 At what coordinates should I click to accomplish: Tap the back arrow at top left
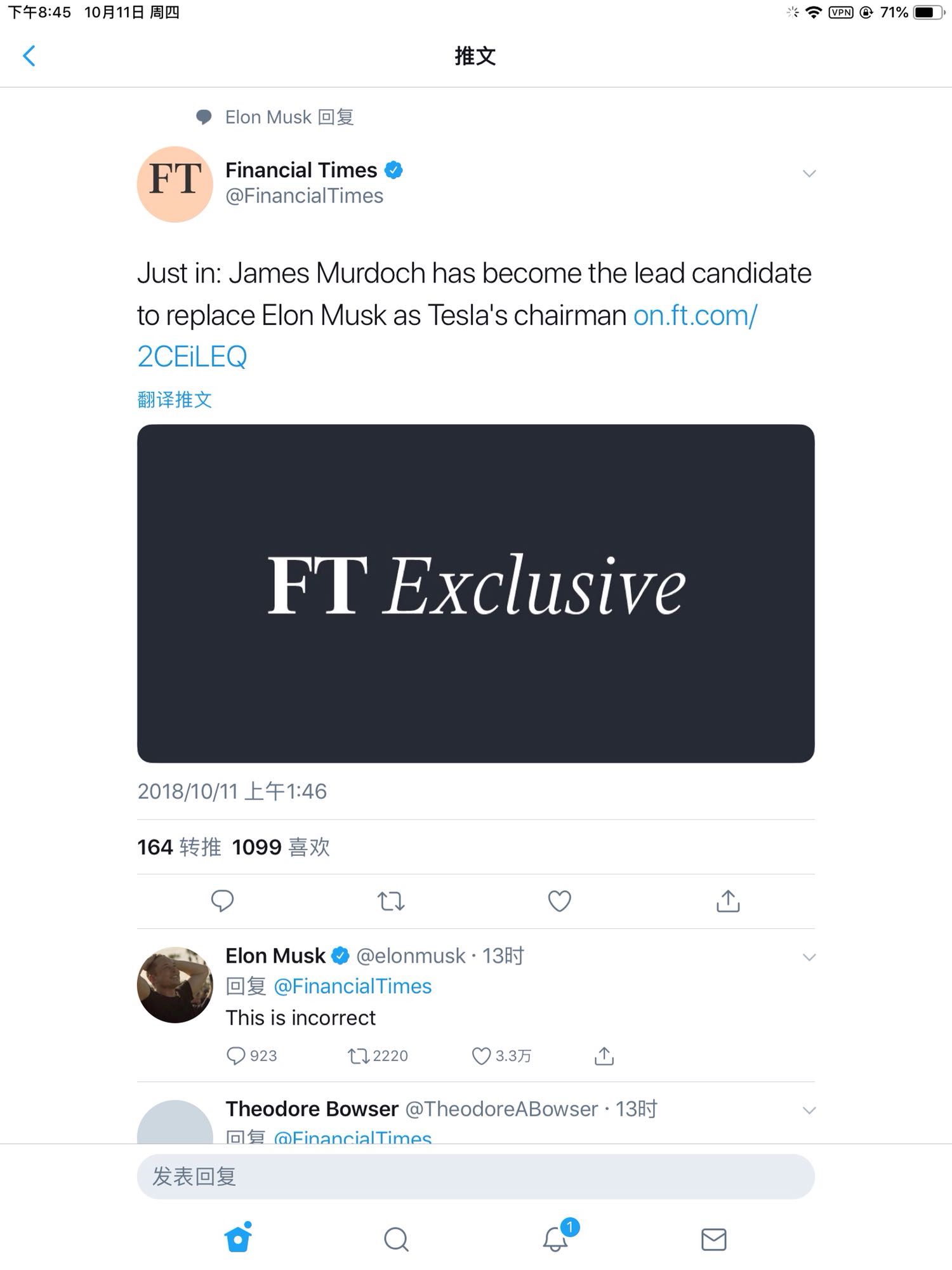click(x=29, y=56)
